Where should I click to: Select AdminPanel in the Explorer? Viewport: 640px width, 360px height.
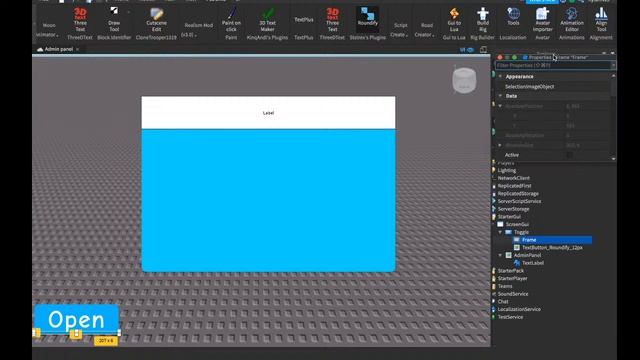527,256
